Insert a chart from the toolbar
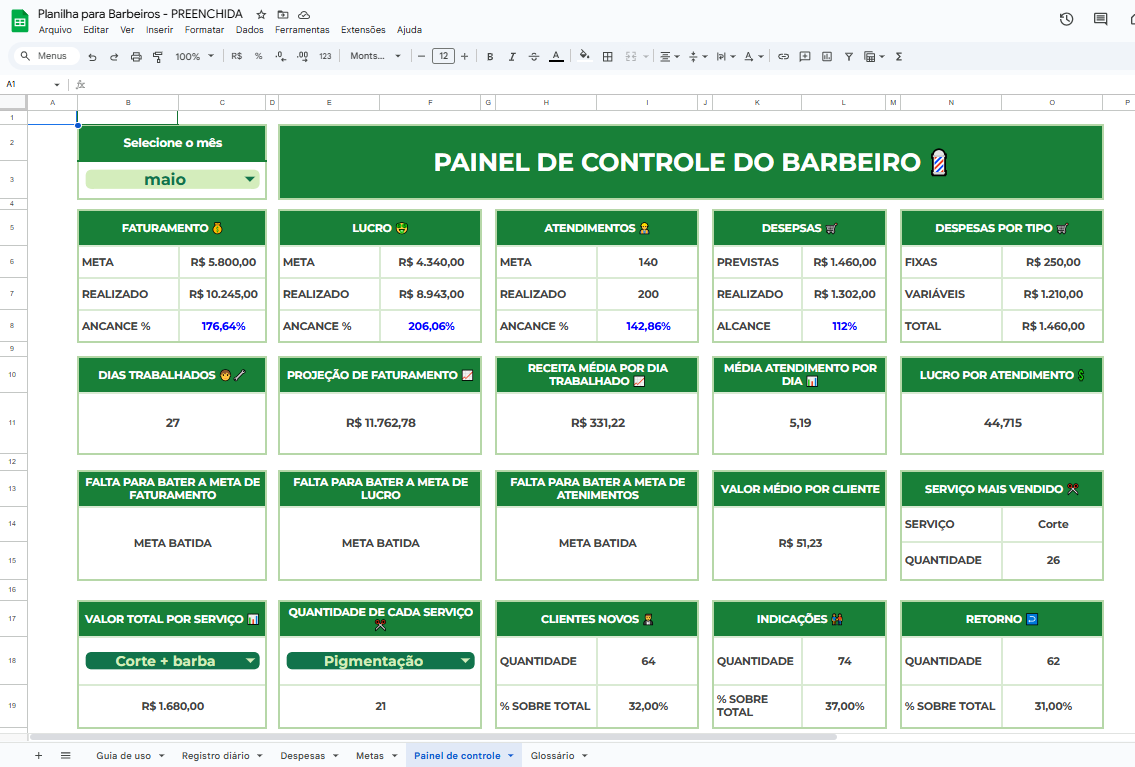Screen dimensions: 1135x767 click(x=826, y=57)
